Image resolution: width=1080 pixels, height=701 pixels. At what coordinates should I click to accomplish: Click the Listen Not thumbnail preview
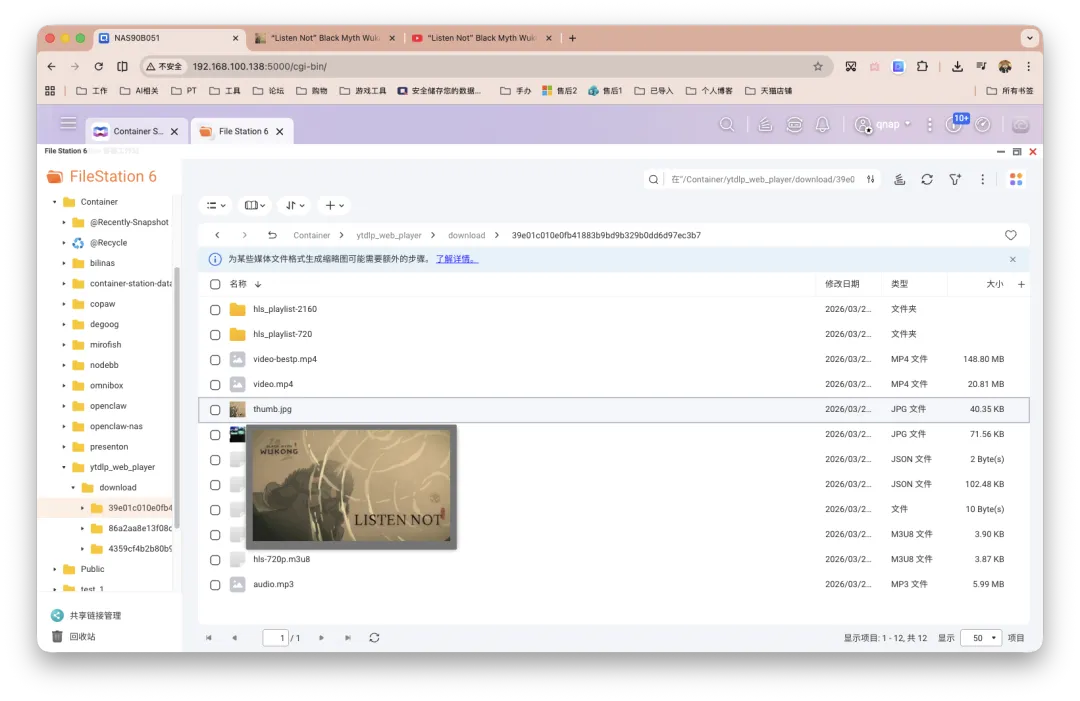click(351, 487)
